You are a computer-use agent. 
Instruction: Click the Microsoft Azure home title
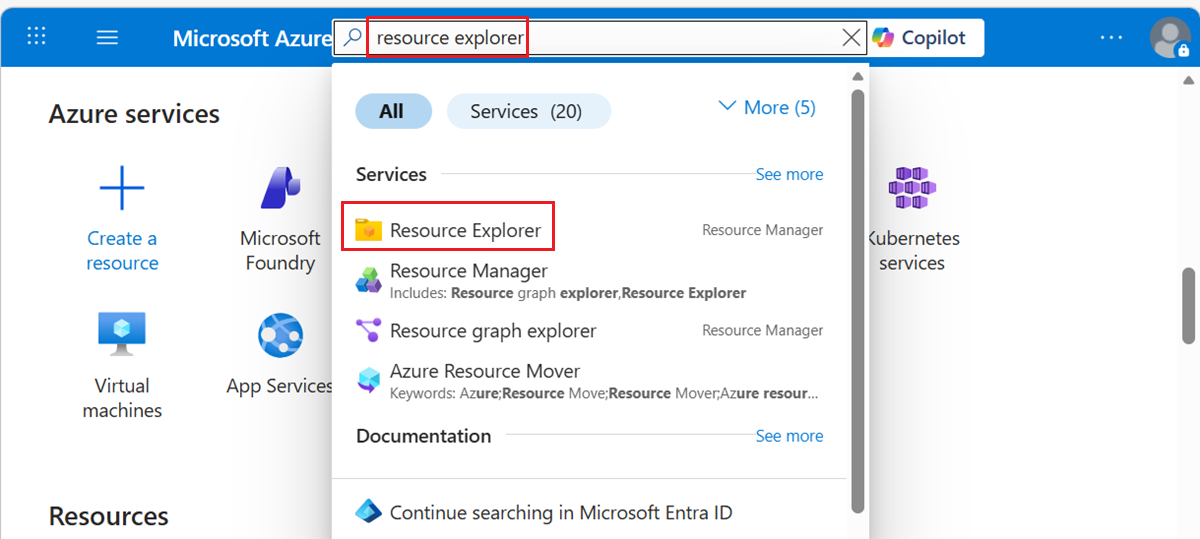[x=252, y=38]
